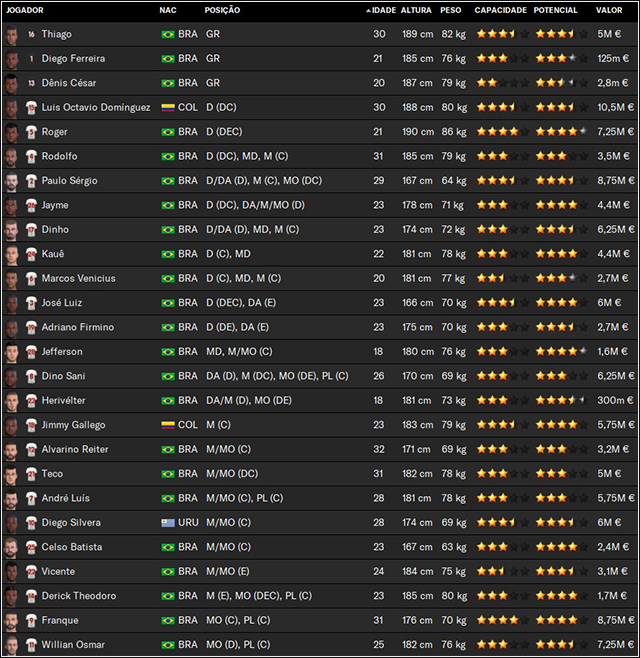This screenshot has width=640, height=658.
Task: Sort by the ALTURA column header
Action: (416, 10)
